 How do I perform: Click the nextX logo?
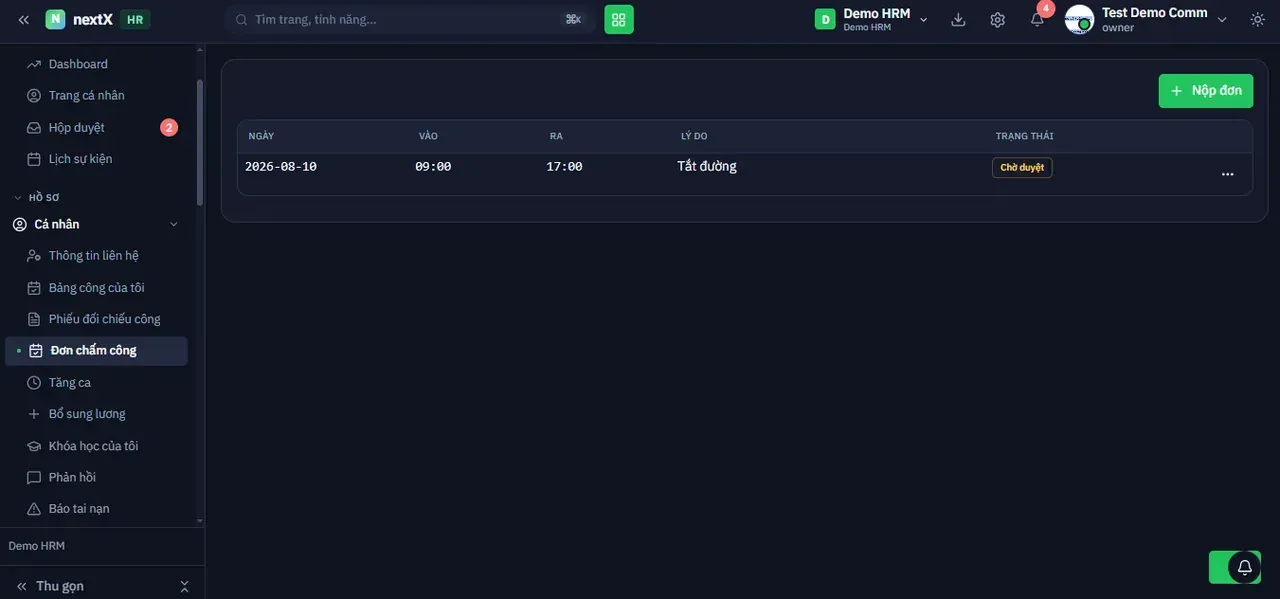(80, 20)
